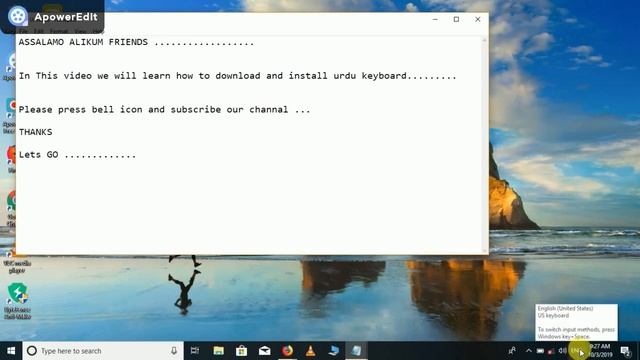Viewport: 640px width, 360px height.
Task: Click the 'Lets GO' line in Notepad
Action: click(77, 155)
